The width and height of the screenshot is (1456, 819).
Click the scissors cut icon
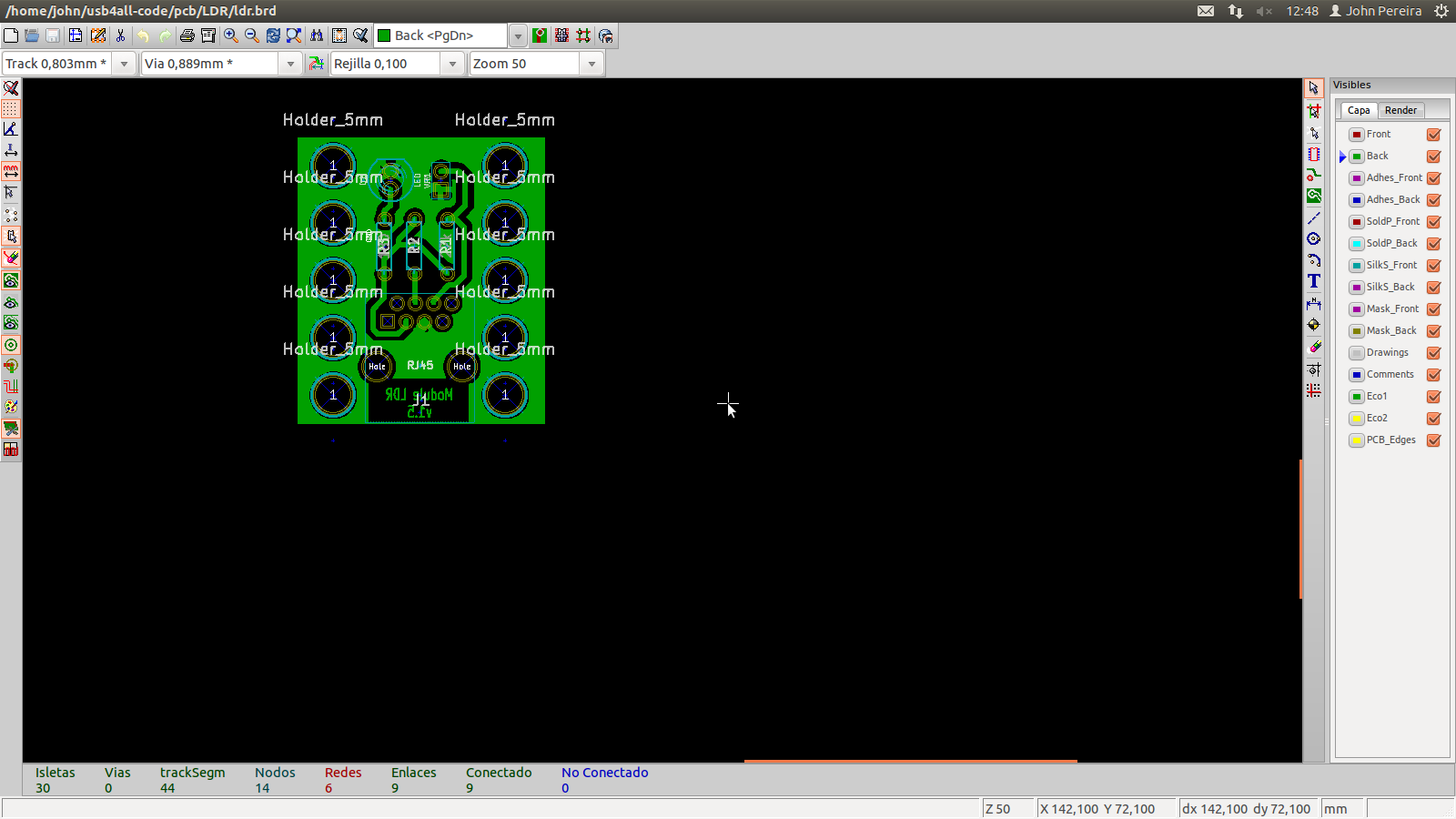pyautogui.click(x=120, y=35)
